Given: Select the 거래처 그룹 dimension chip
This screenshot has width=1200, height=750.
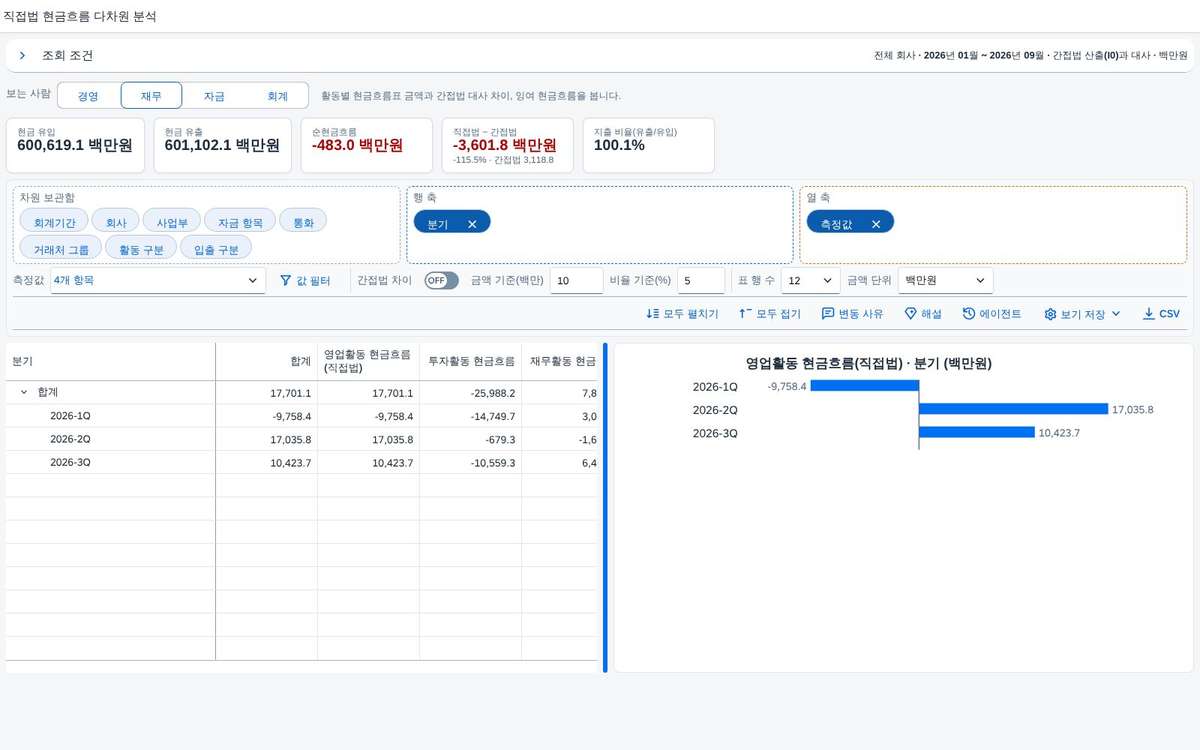Looking at the screenshot, I should (x=61, y=248).
